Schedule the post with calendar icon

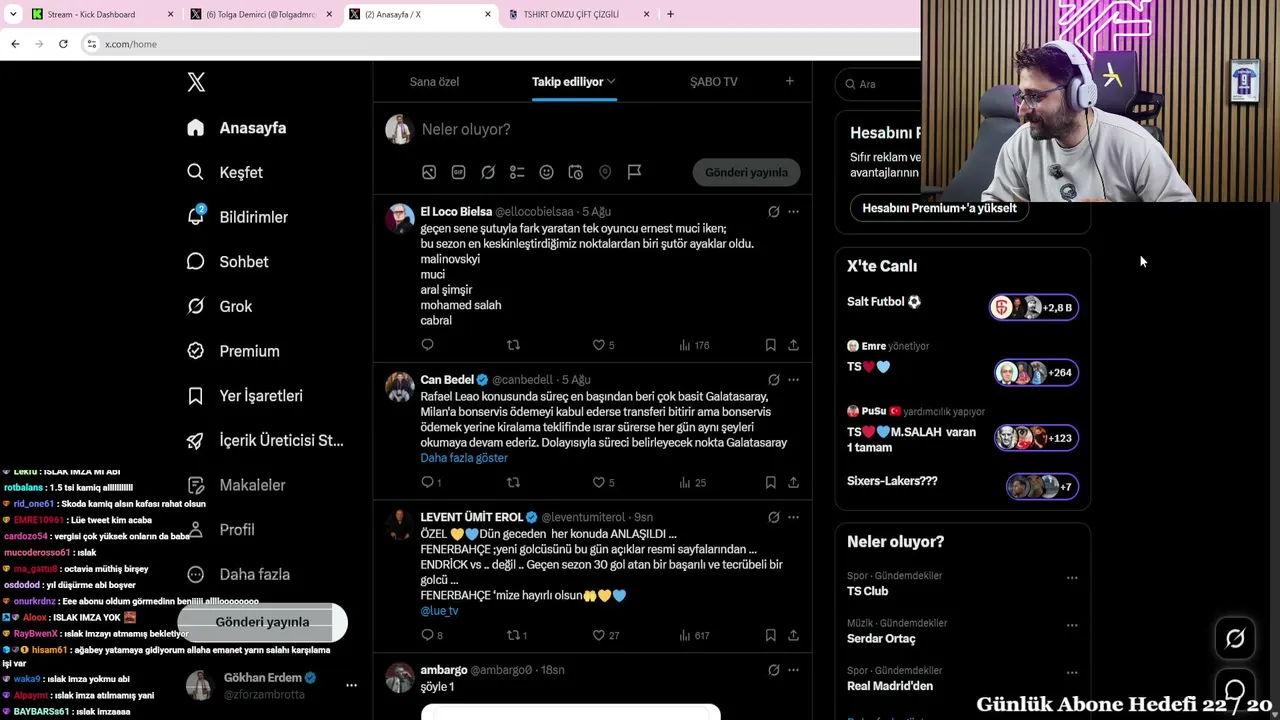pyautogui.click(x=575, y=172)
